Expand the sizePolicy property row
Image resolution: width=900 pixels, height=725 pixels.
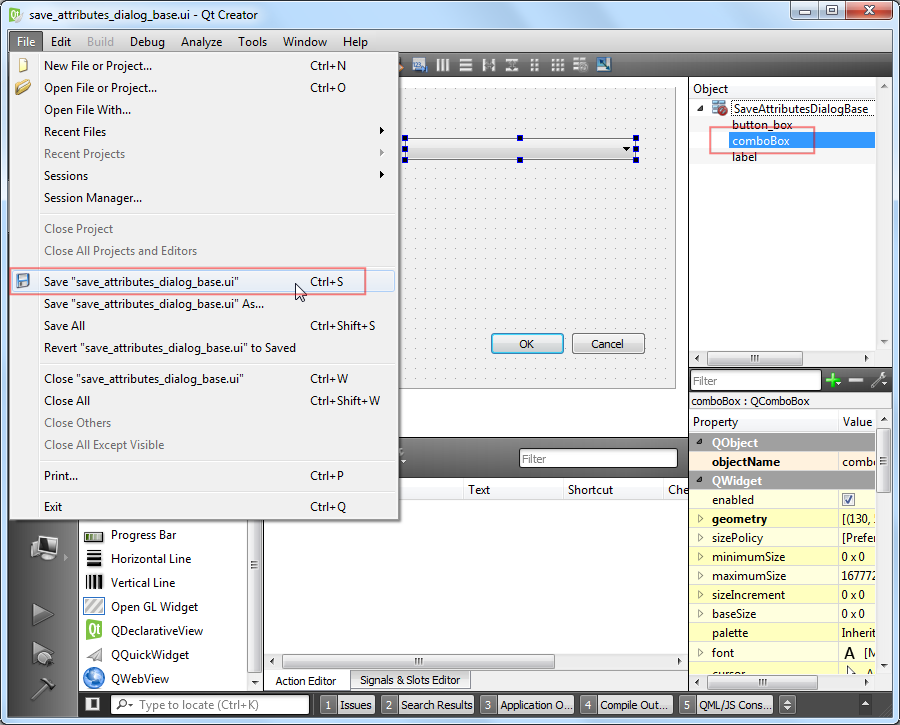click(x=700, y=537)
